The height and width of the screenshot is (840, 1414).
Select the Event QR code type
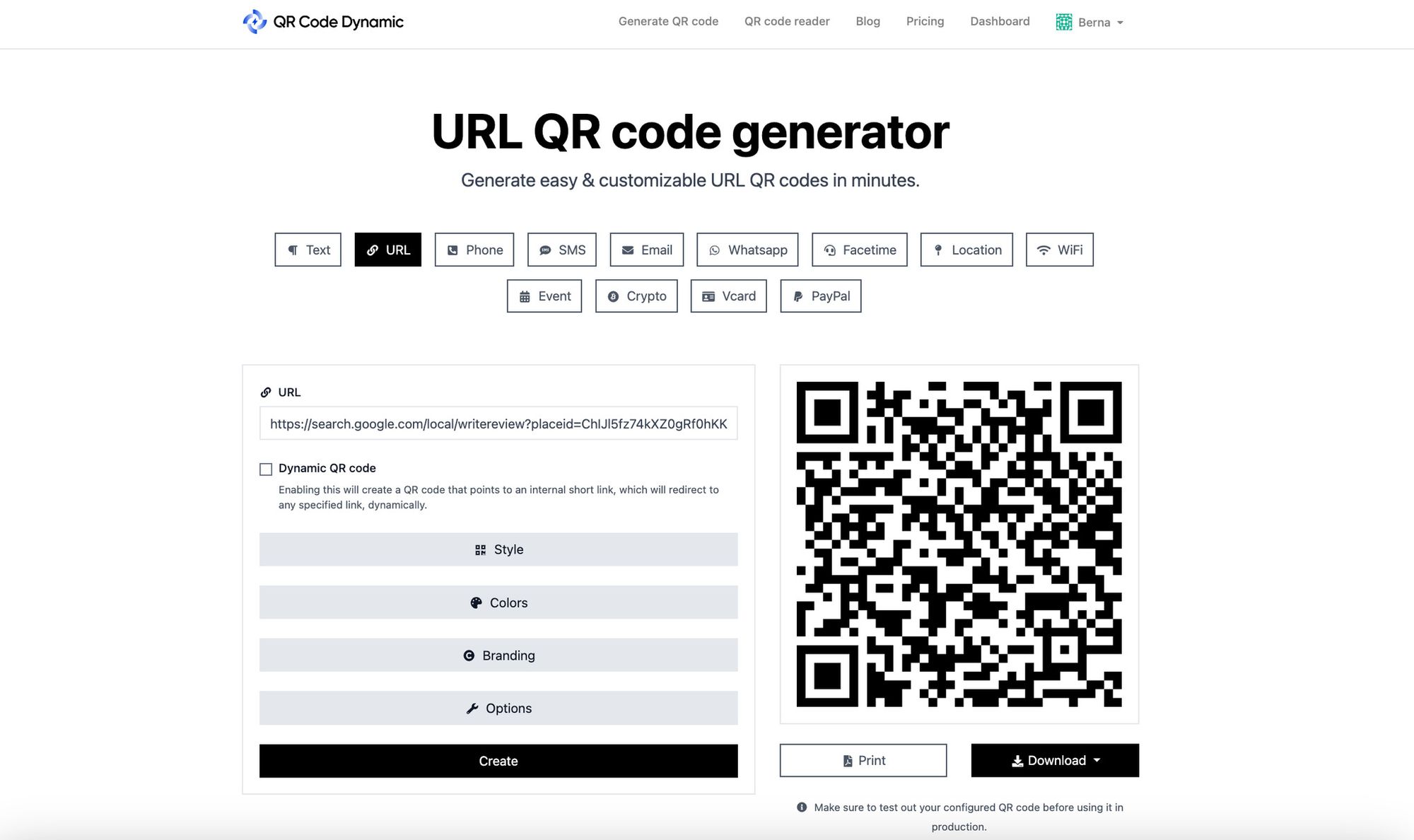544,295
